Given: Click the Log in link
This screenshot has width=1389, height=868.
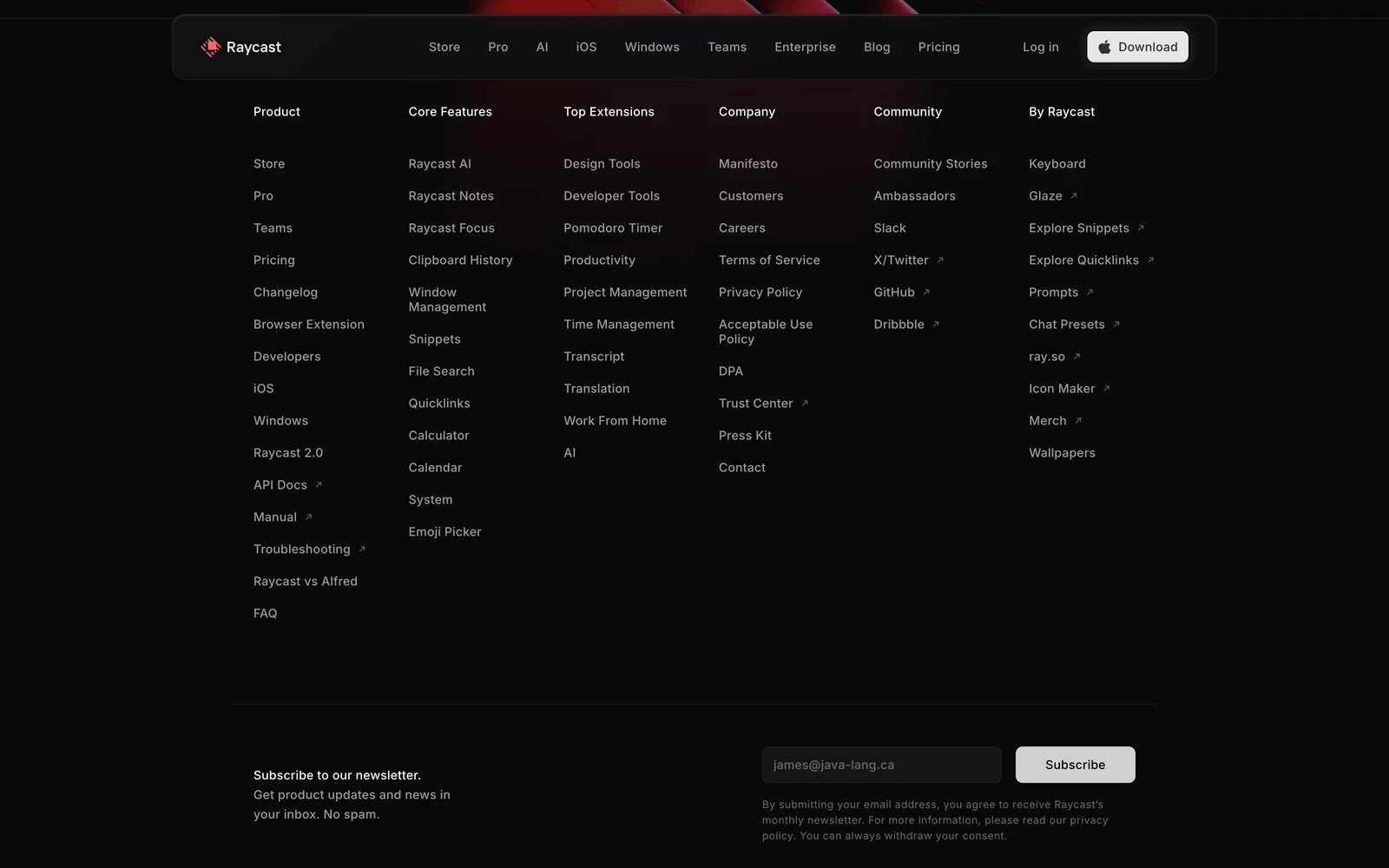Looking at the screenshot, I should 1041,47.
